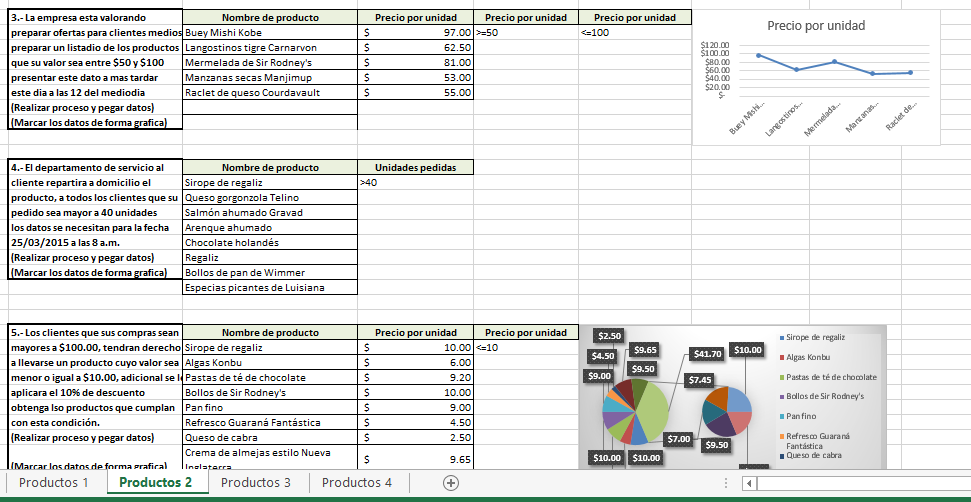Click the sheet tab bar resize handle dots

(726, 483)
